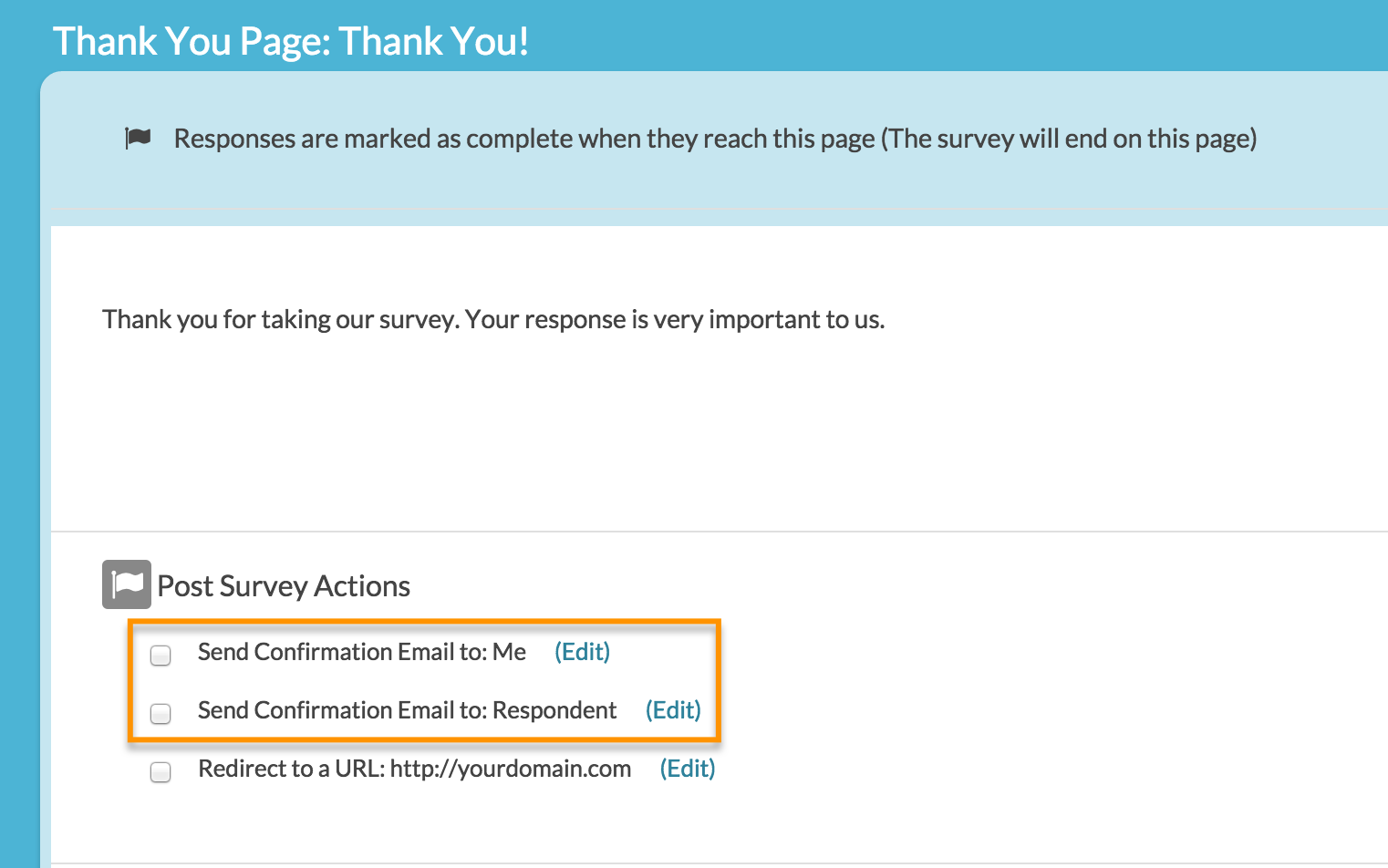Click the 'http://yourdomain.com' URL text
Image resolution: width=1388 pixels, height=868 pixels.
[x=510, y=770]
